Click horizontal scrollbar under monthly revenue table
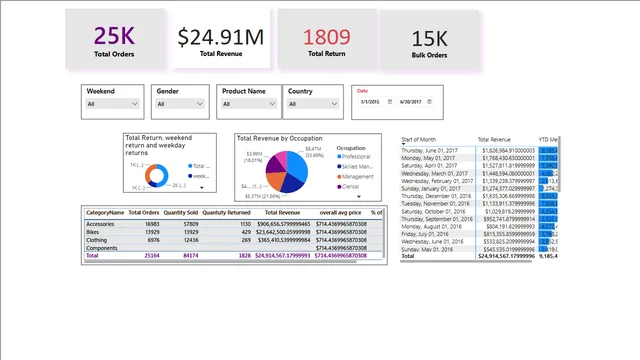 coord(466,261)
